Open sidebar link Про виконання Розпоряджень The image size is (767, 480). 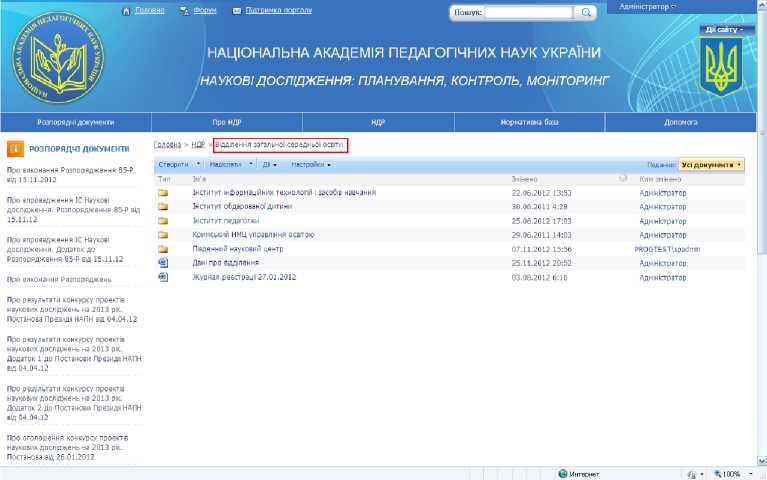tap(59, 279)
